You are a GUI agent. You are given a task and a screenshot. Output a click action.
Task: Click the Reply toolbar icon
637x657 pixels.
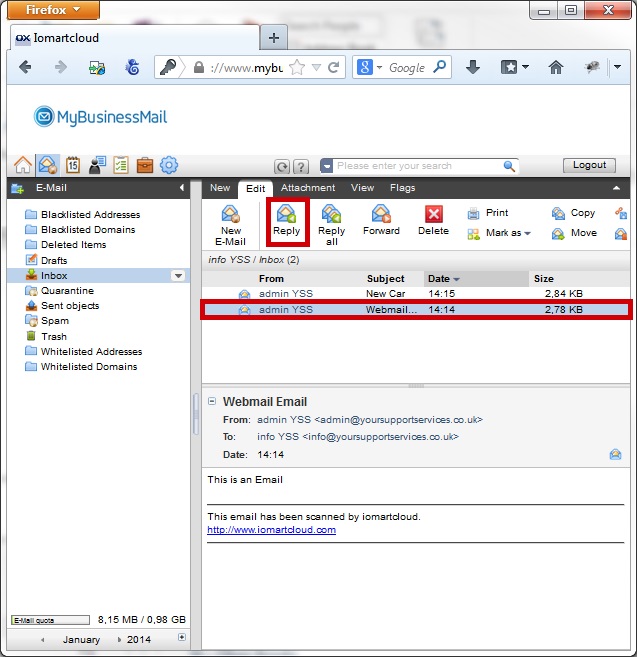pyautogui.click(x=286, y=221)
